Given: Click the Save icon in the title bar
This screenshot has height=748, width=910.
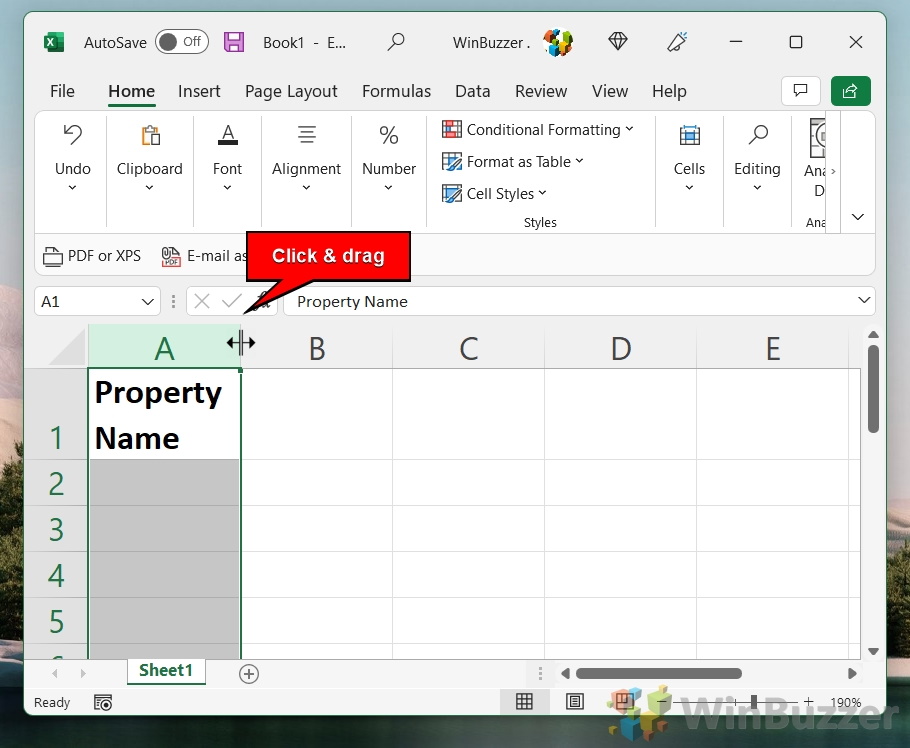Looking at the screenshot, I should (233, 41).
